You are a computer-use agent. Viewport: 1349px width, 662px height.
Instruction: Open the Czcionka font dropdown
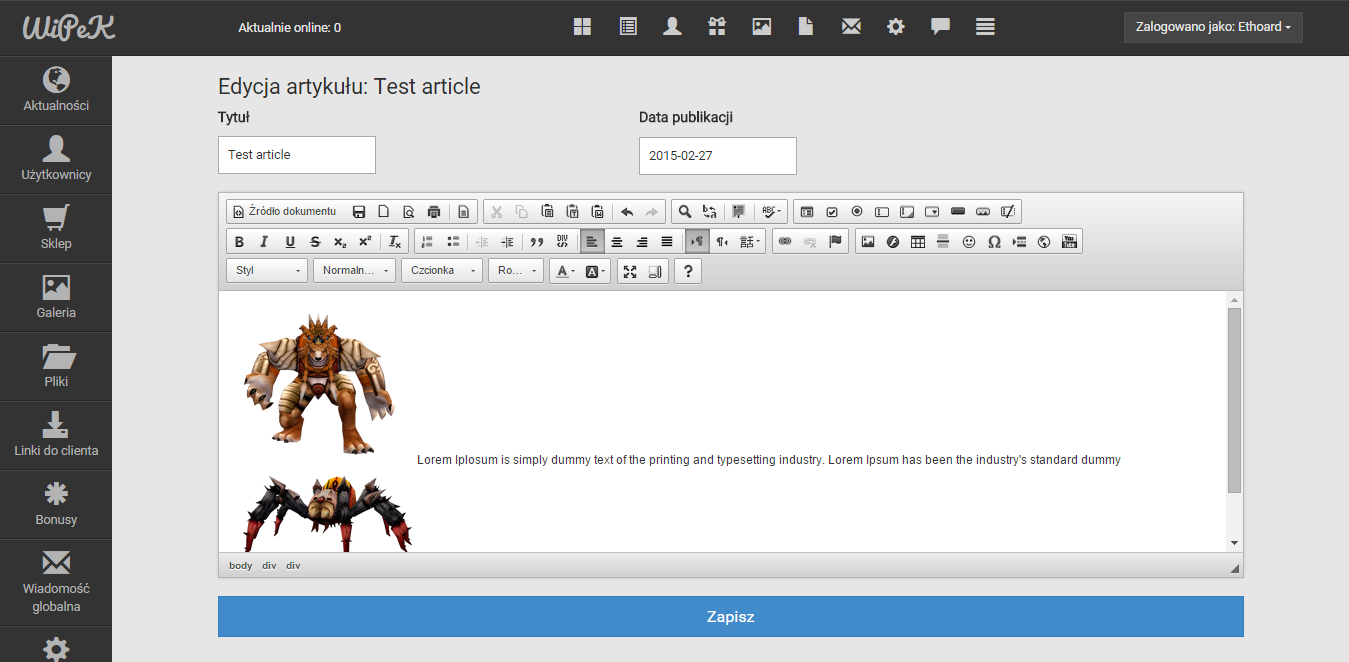coord(442,271)
